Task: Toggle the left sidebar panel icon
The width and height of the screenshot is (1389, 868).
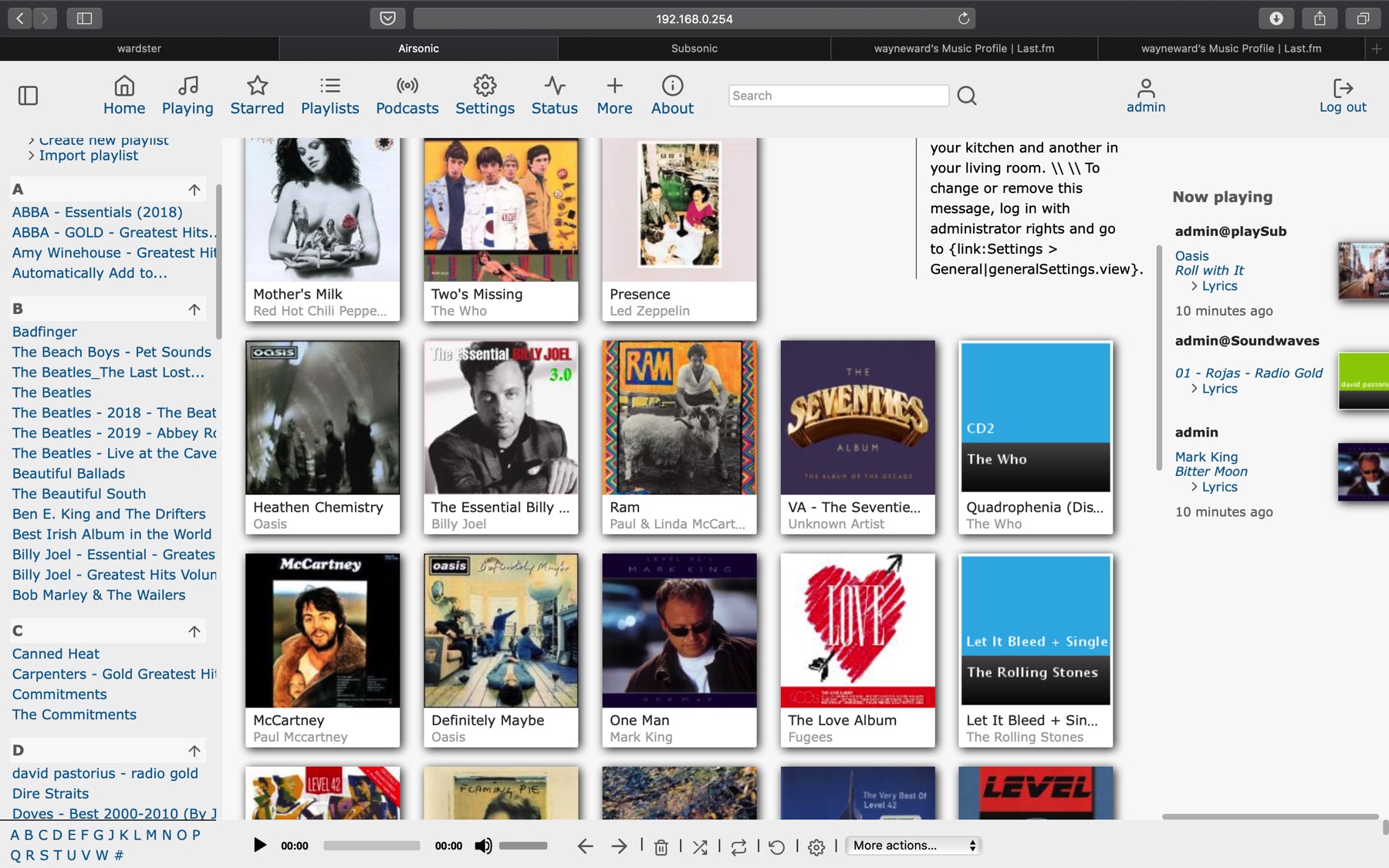Action: click(x=28, y=96)
